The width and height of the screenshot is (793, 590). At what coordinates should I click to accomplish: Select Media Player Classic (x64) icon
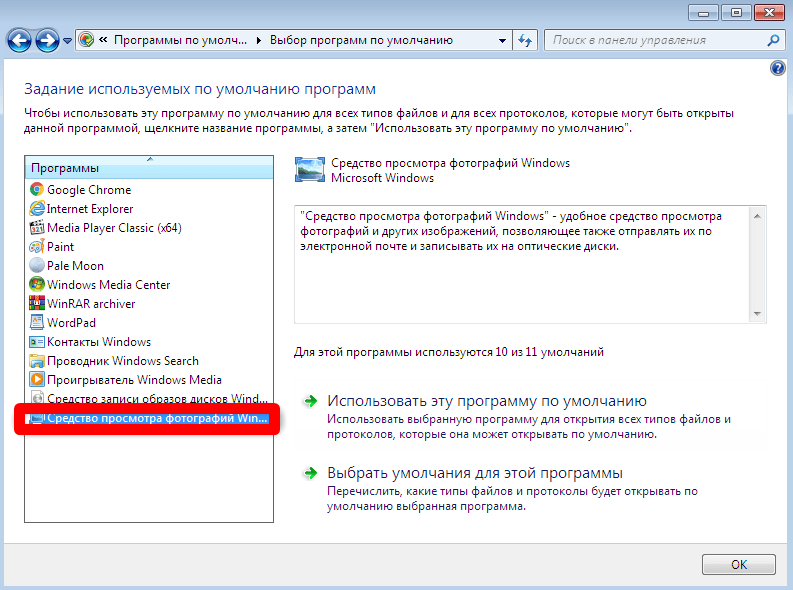[x=36, y=228]
